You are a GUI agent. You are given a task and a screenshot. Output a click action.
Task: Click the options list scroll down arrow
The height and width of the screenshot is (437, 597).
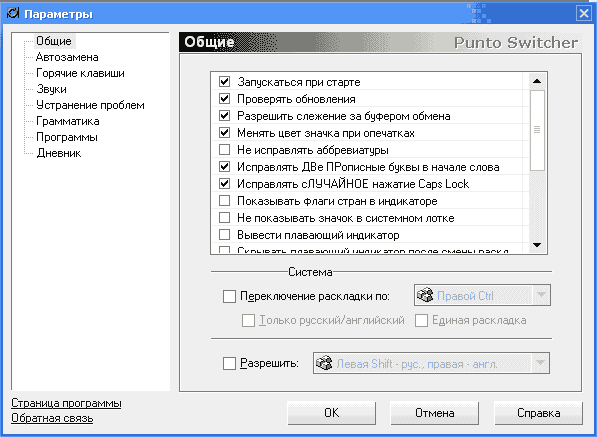[x=537, y=245]
